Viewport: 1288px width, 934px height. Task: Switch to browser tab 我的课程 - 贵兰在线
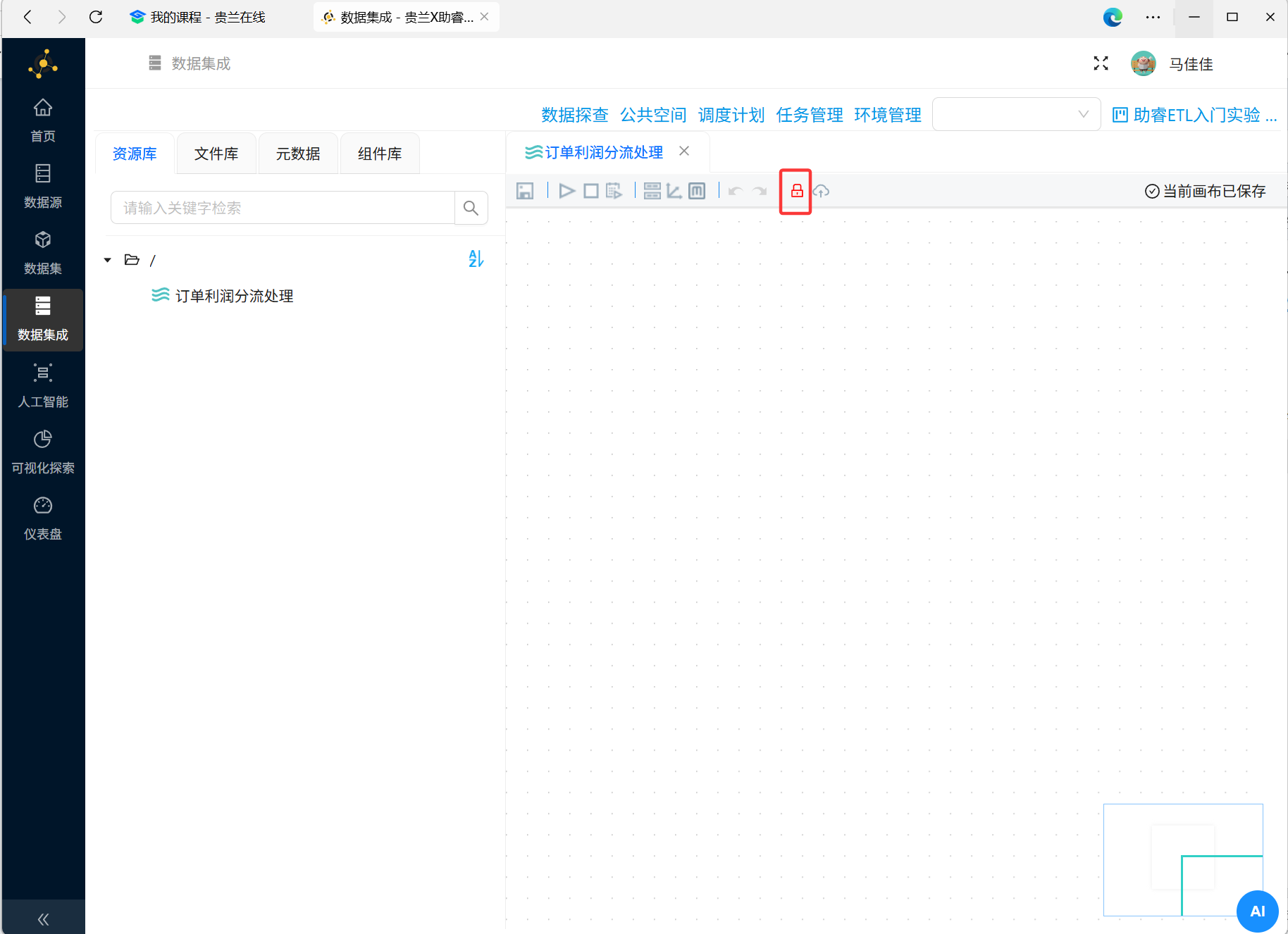click(198, 17)
